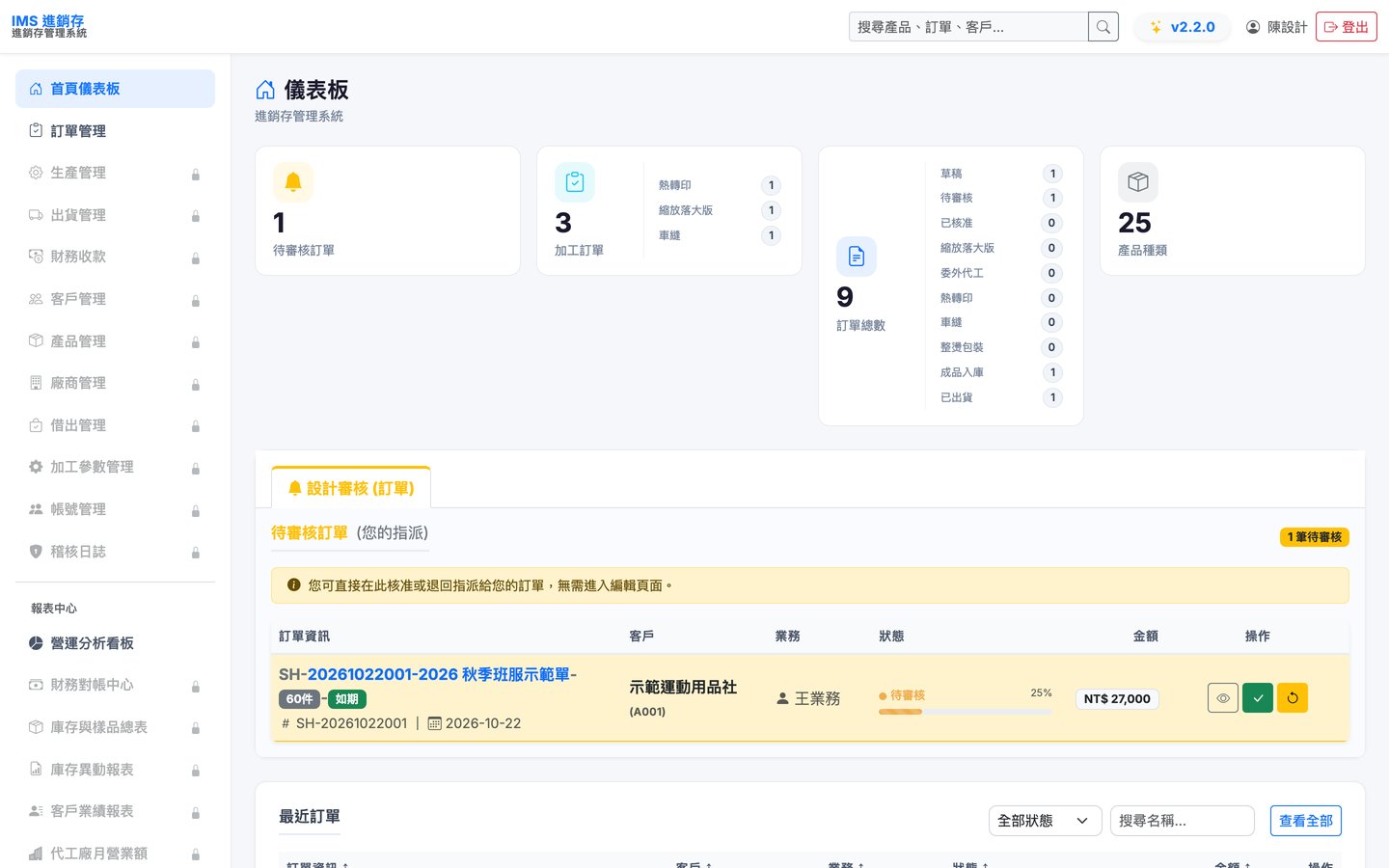This screenshot has height=868, width=1389.
Task: Click the lock icon beside 財務收款
Action: click(x=196, y=258)
